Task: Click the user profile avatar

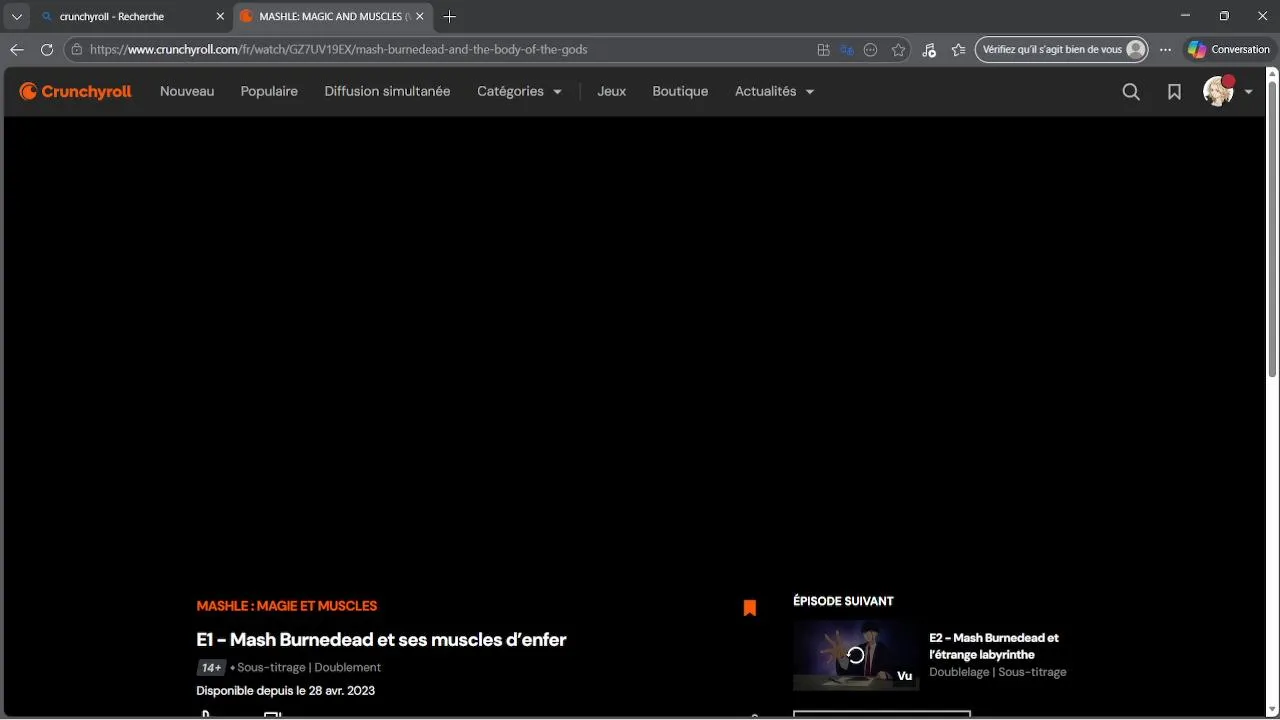Action: pyautogui.click(x=1218, y=91)
